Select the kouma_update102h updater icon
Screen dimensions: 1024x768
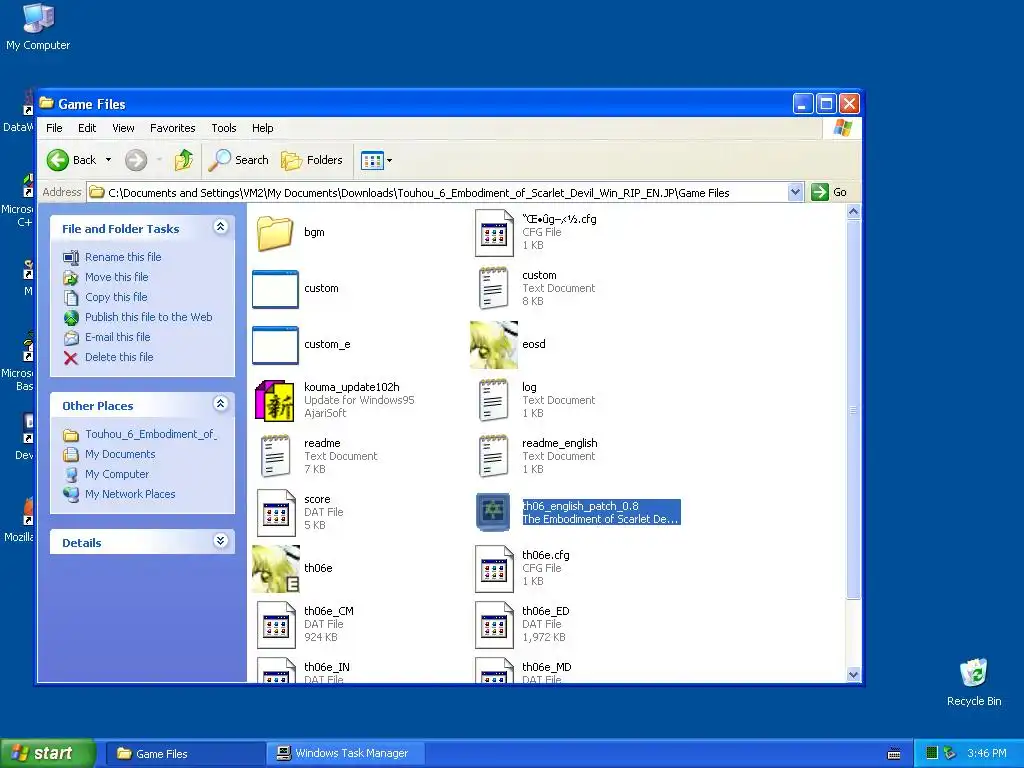(275, 400)
